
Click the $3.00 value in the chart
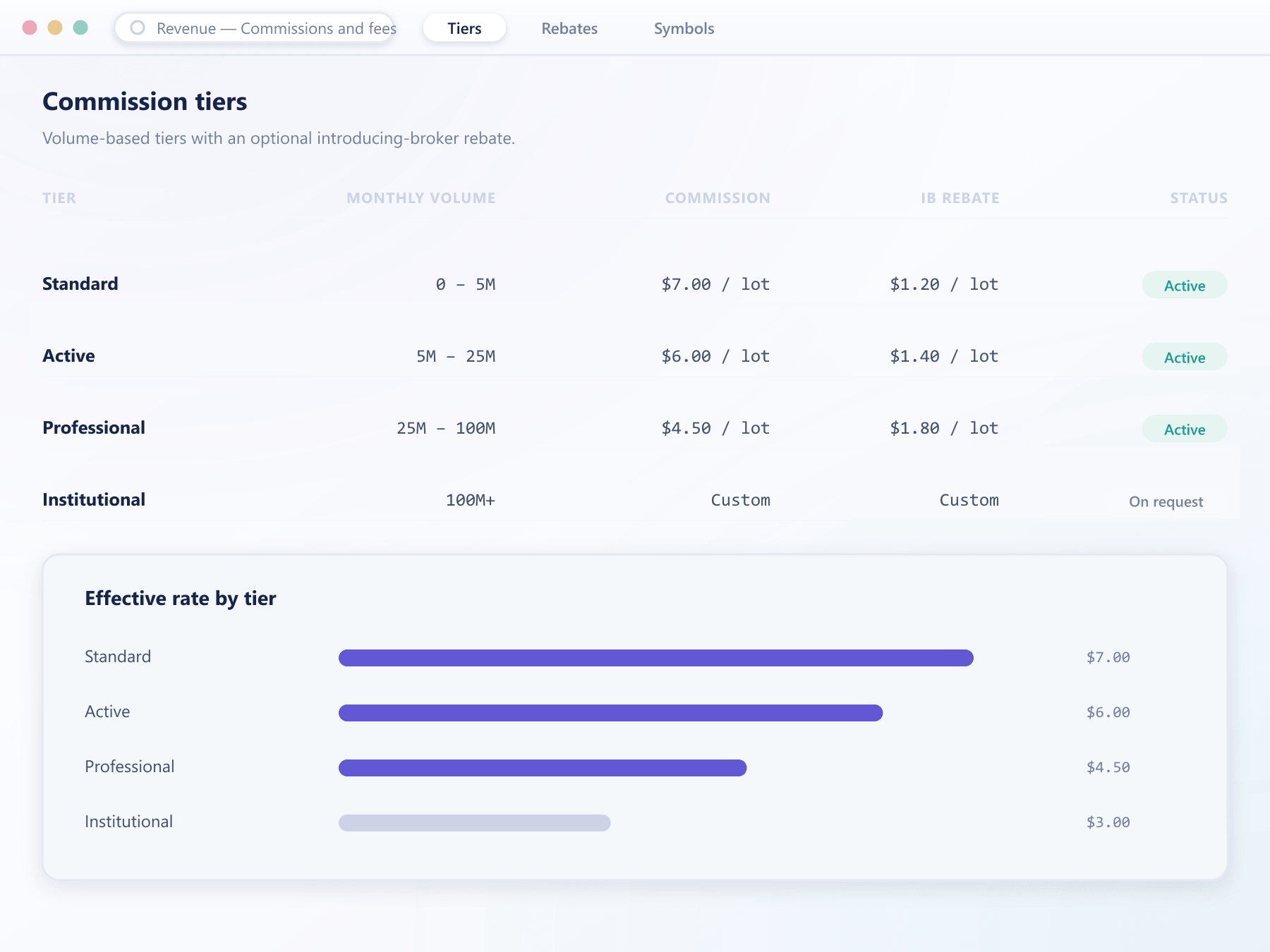pos(1108,822)
